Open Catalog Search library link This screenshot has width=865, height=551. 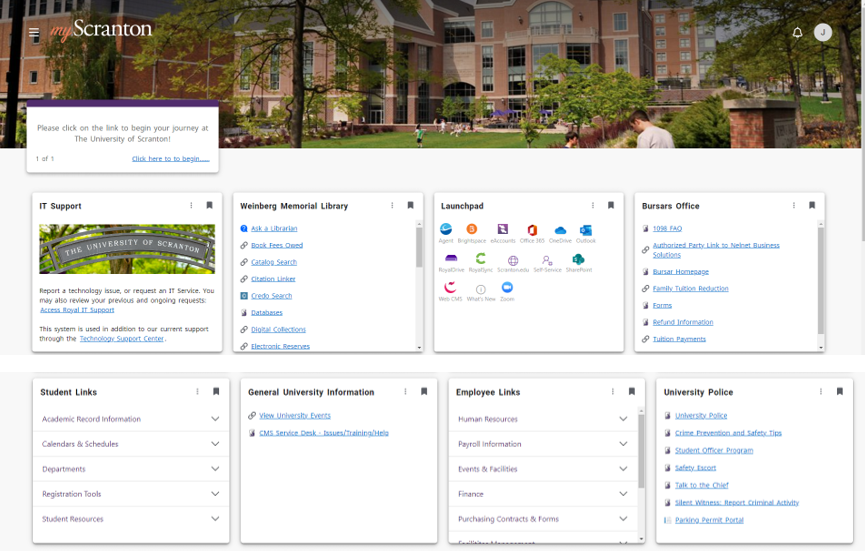[274, 262]
